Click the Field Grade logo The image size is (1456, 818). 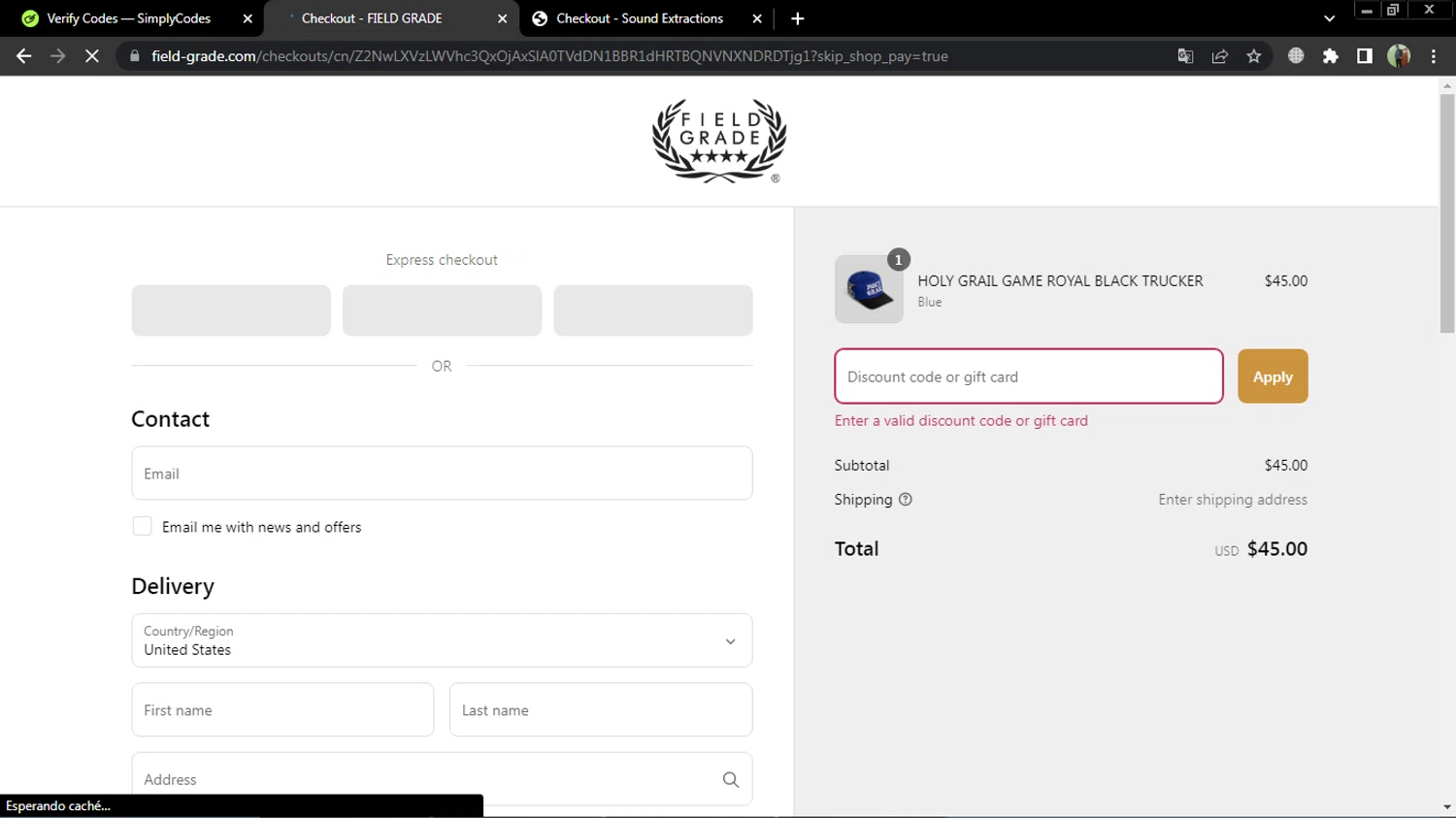click(719, 141)
